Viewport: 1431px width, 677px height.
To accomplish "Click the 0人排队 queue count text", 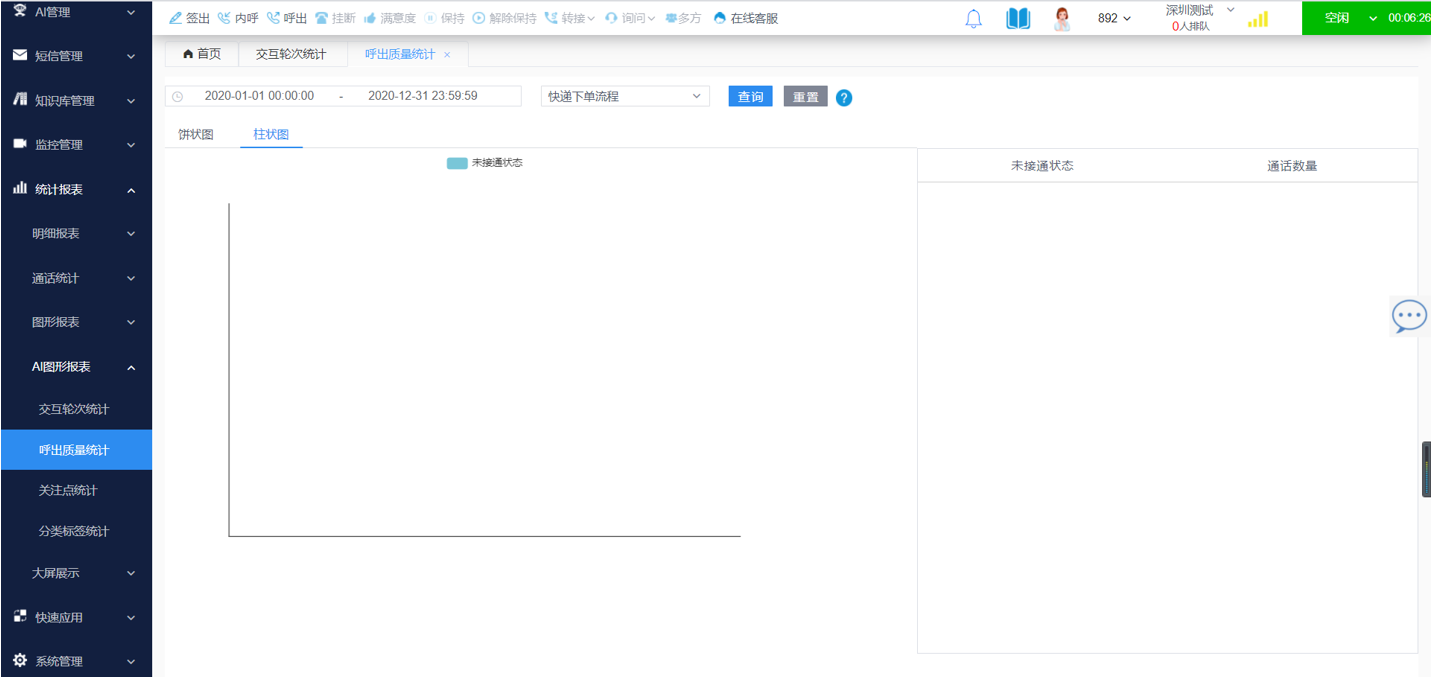I will 1191,27.
